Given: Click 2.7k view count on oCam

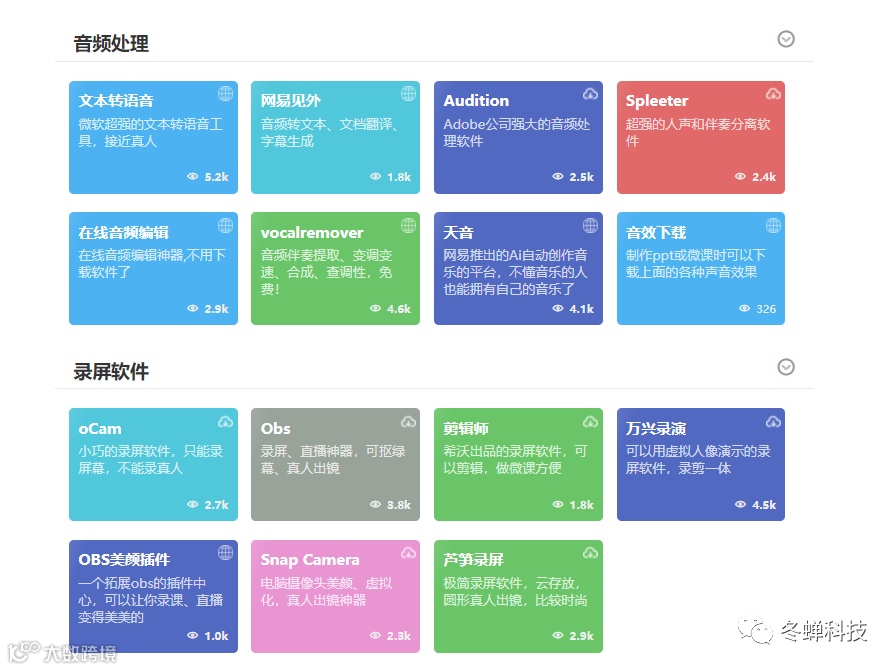Looking at the screenshot, I should 217,505.
